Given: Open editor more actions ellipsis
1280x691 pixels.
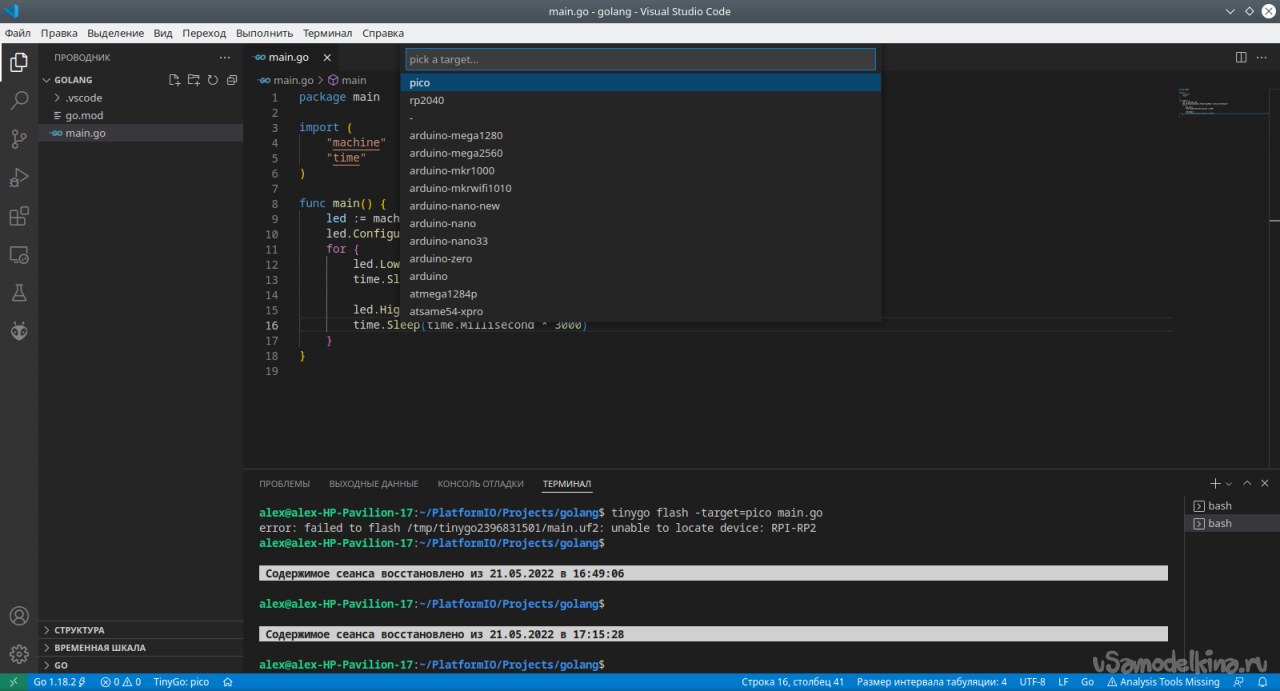Looking at the screenshot, I should click(x=1263, y=58).
